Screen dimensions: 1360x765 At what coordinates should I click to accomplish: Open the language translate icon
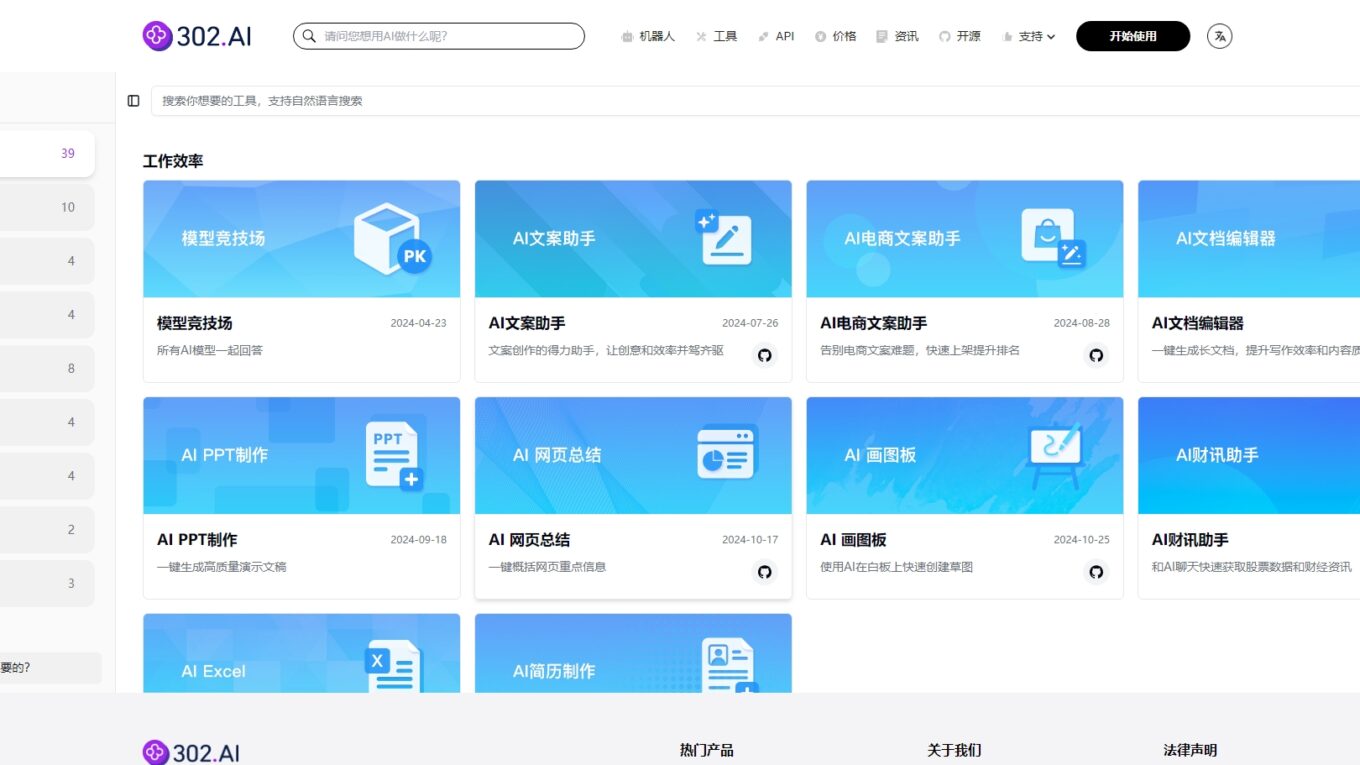(1219, 36)
